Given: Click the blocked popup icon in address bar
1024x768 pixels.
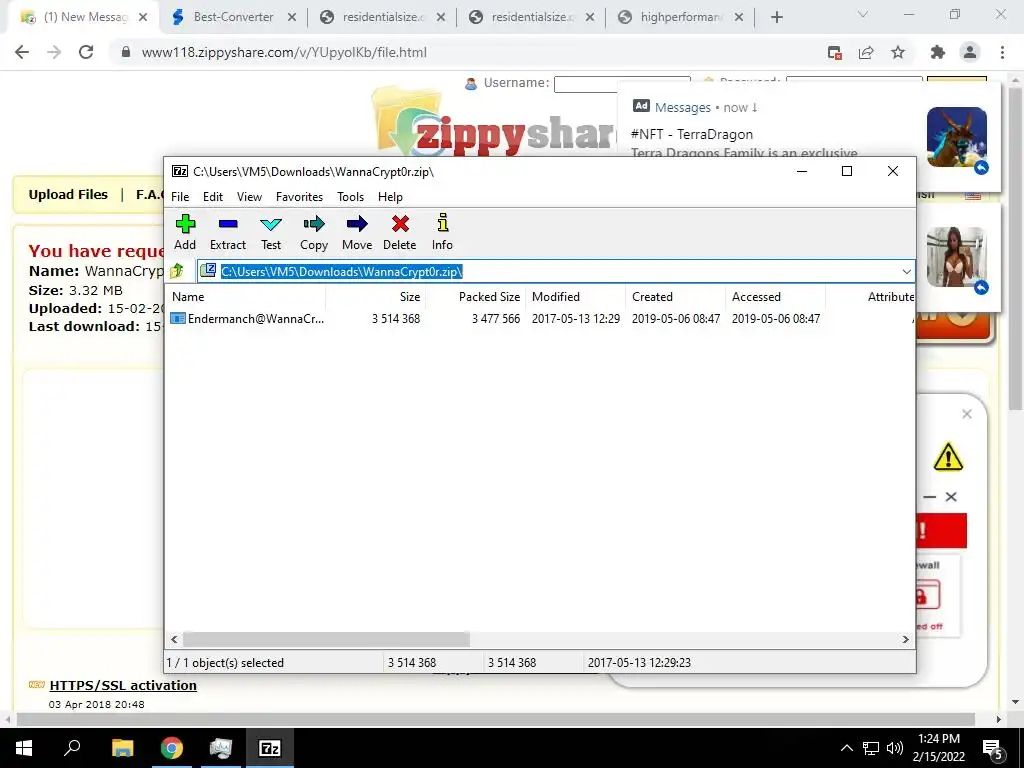Looking at the screenshot, I should [834, 53].
